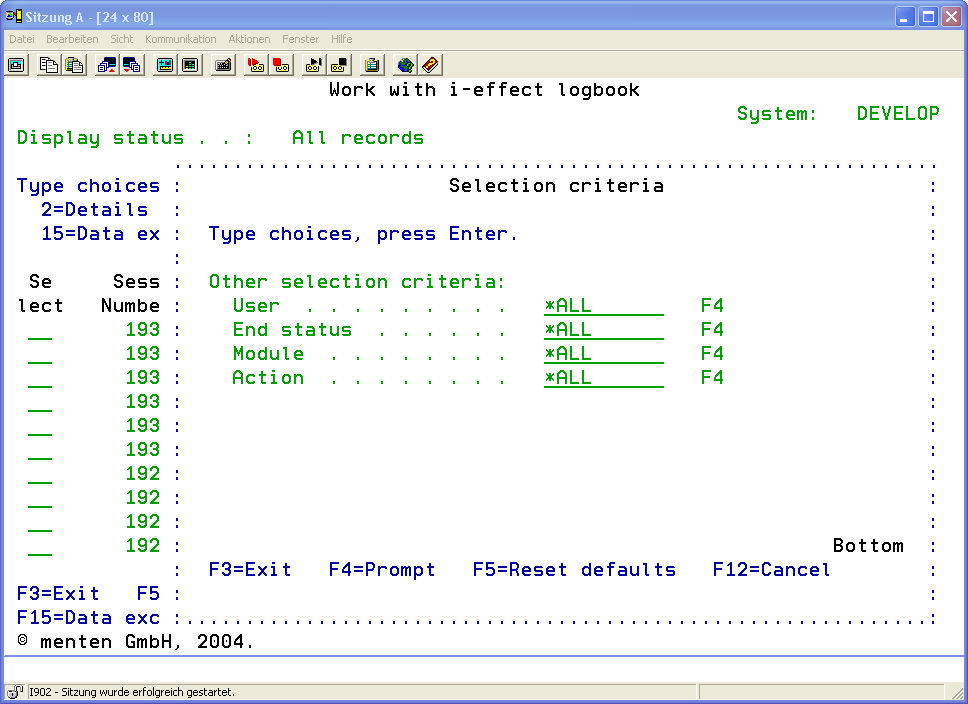The width and height of the screenshot is (968, 704).
Task: Click F12=Cancel in Selection criteria window
Action: [x=771, y=570]
